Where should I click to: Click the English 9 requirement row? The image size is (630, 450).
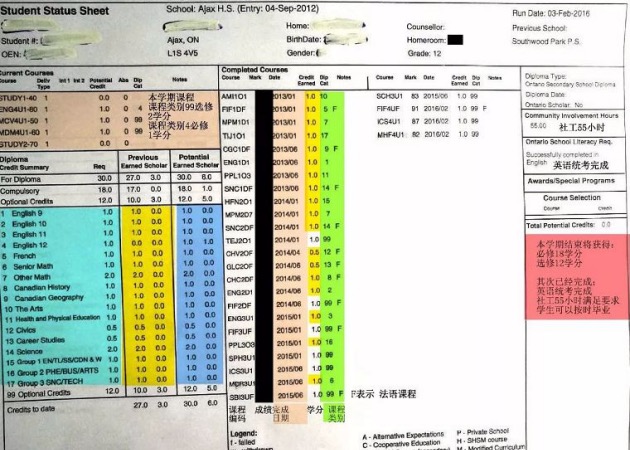[x=110, y=212]
